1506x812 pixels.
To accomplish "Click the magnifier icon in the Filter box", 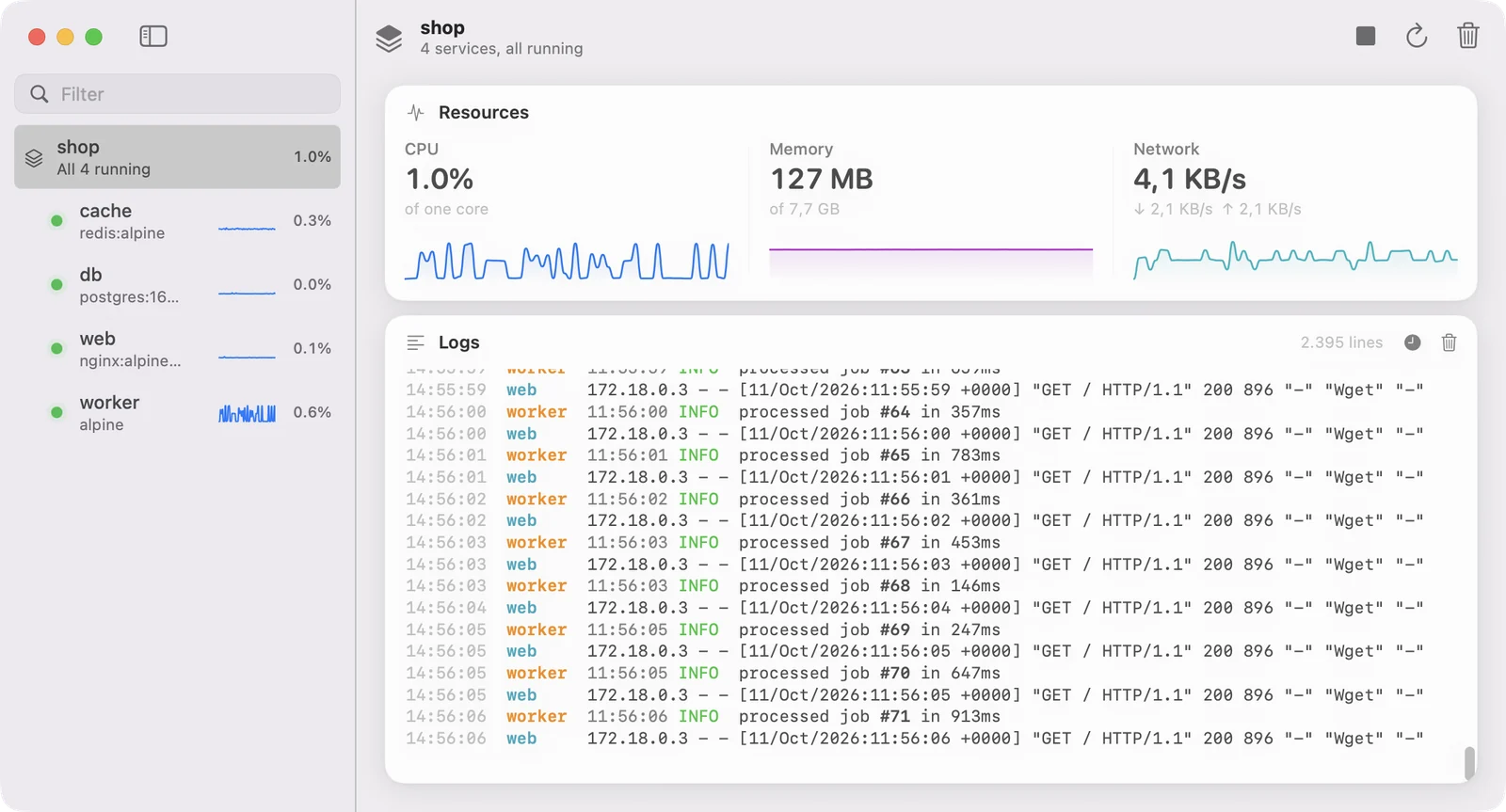I will [40, 94].
